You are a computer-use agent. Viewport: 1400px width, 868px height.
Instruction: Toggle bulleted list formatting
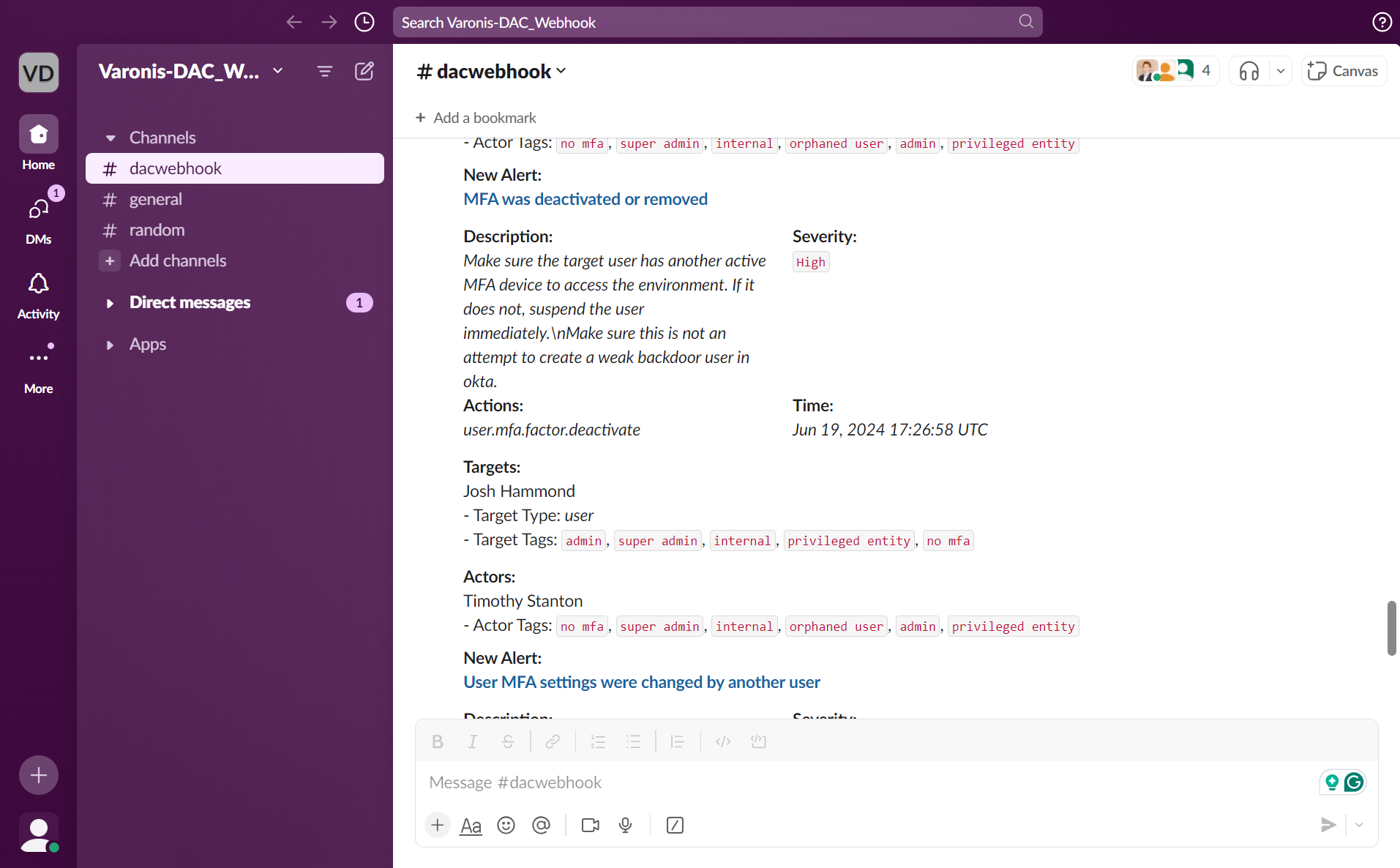tap(633, 741)
